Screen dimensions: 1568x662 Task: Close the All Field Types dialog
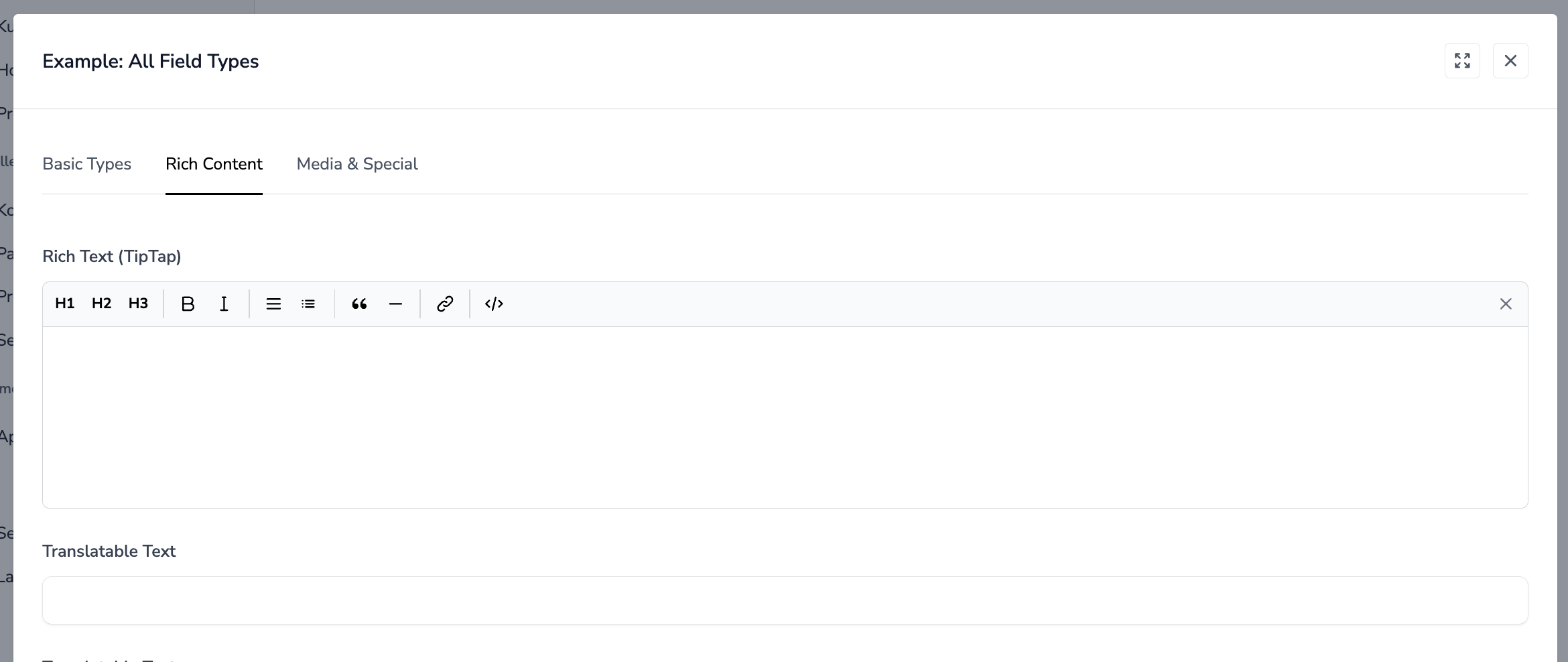click(1510, 61)
